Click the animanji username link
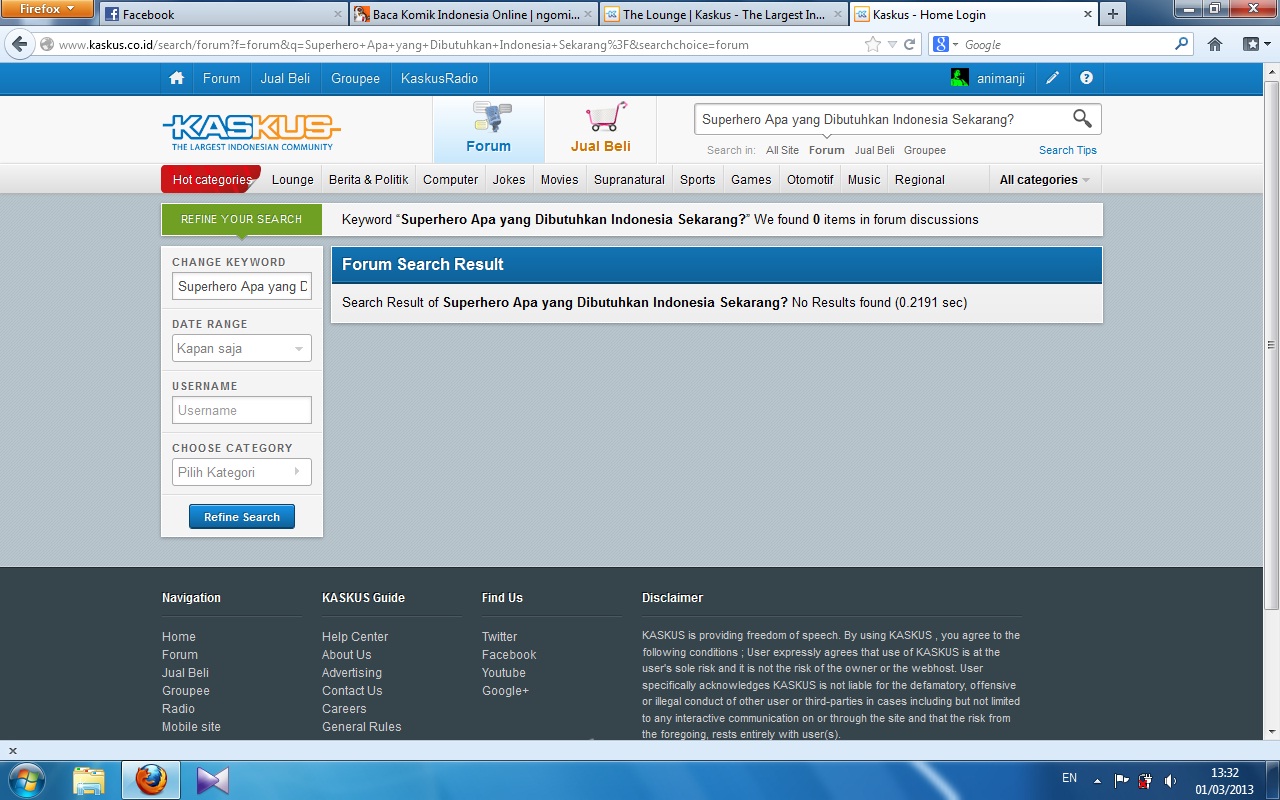 click(1001, 78)
